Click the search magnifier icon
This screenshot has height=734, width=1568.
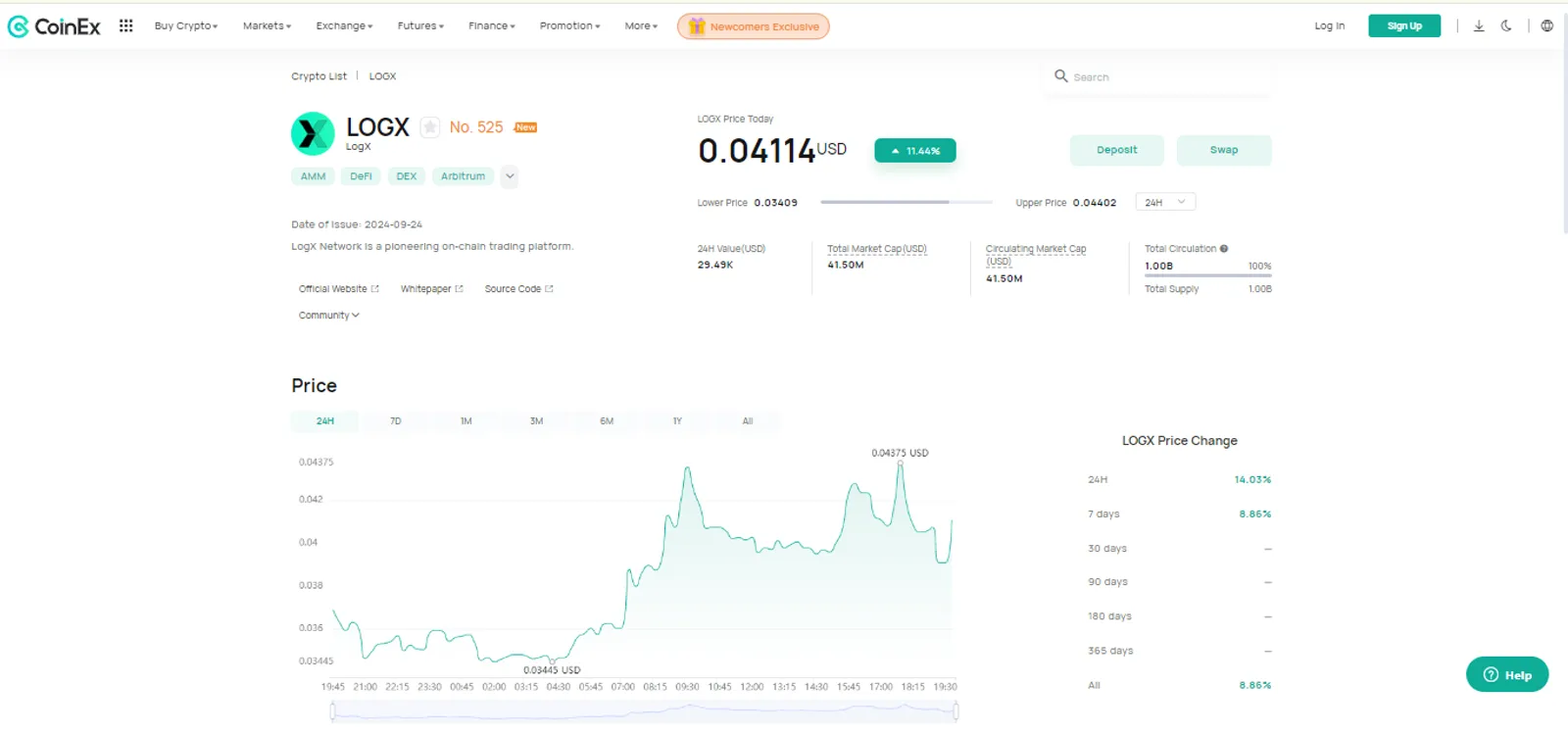pyautogui.click(x=1060, y=76)
